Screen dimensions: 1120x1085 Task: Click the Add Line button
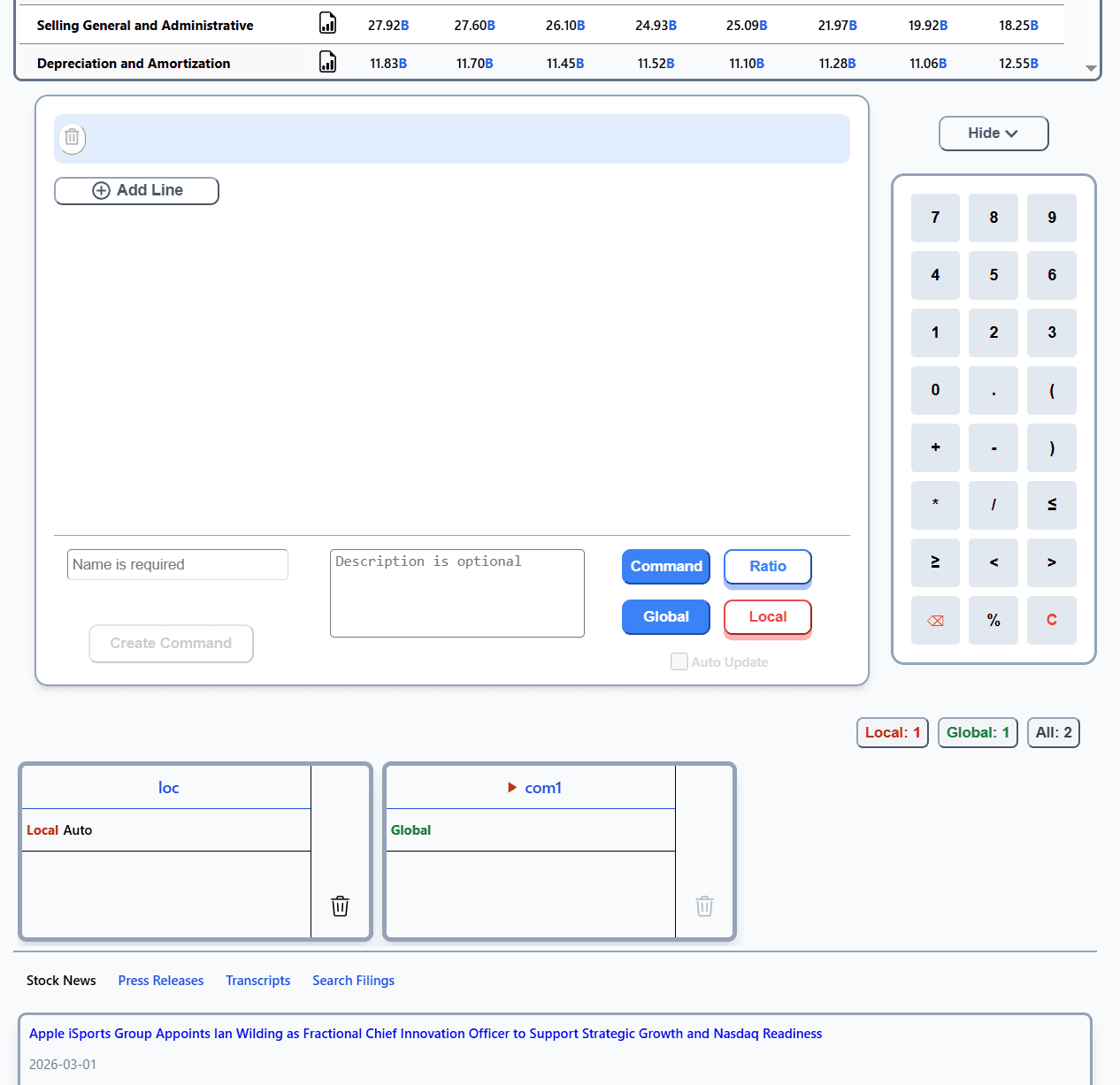pyautogui.click(x=137, y=191)
